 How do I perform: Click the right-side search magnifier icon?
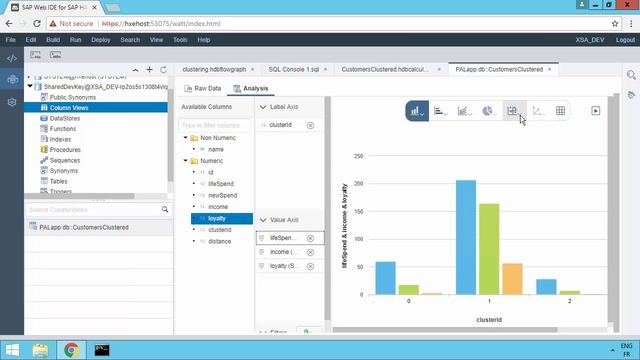click(631, 75)
